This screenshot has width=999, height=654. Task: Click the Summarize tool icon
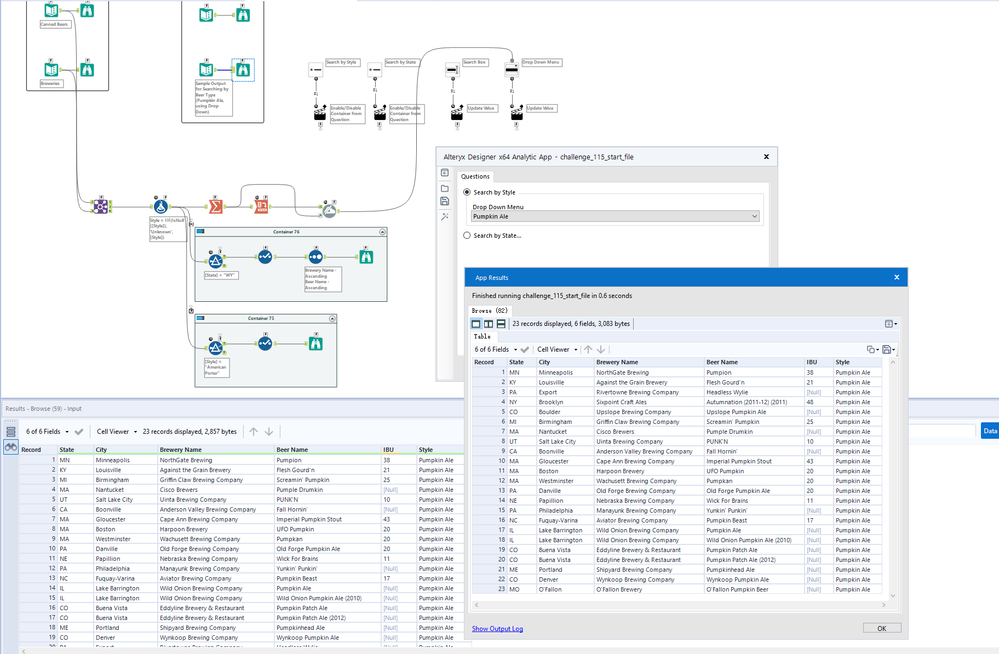216,207
